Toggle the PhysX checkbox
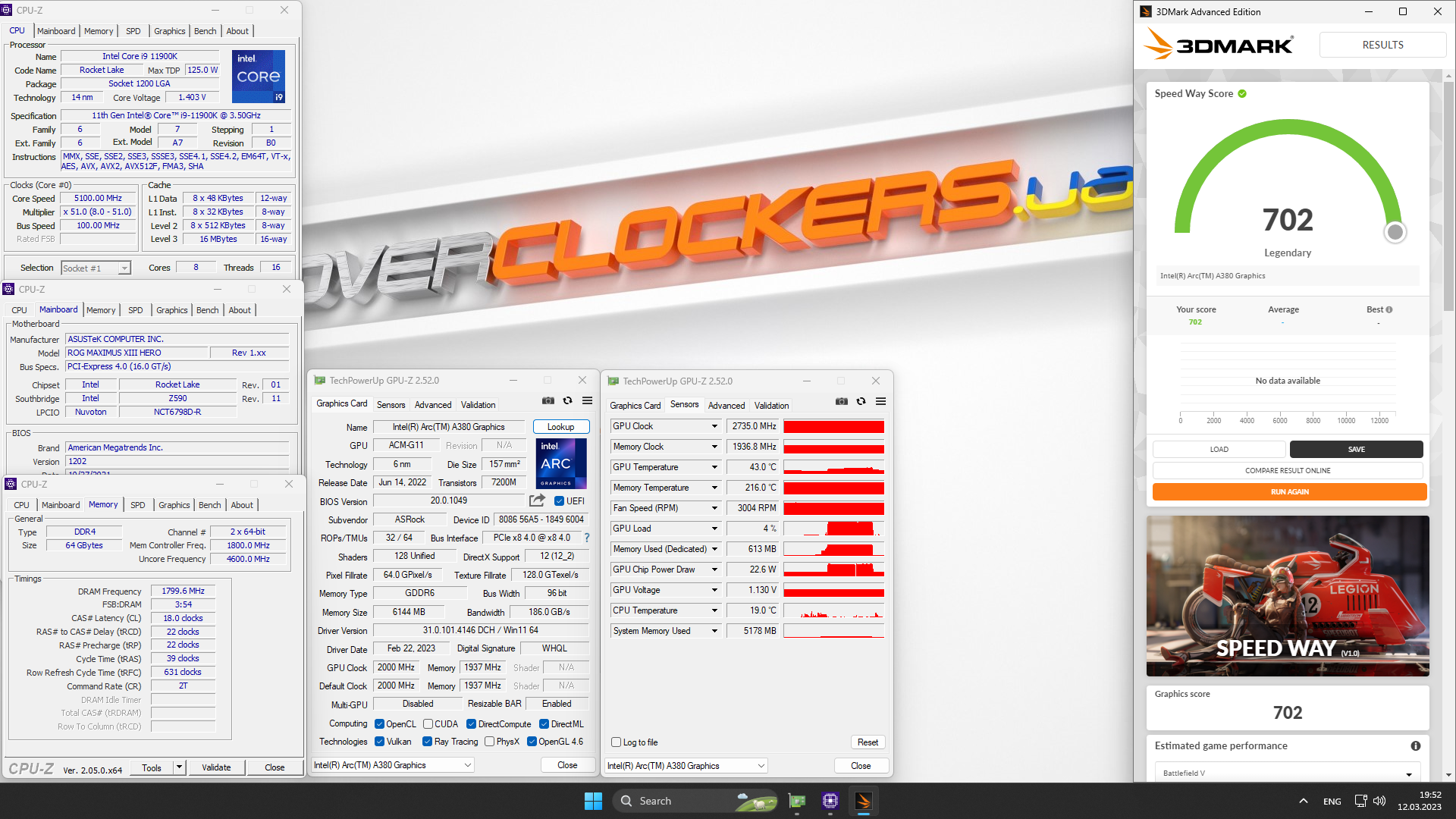The height and width of the screenshot is (819, 1456). click(490, 742)
